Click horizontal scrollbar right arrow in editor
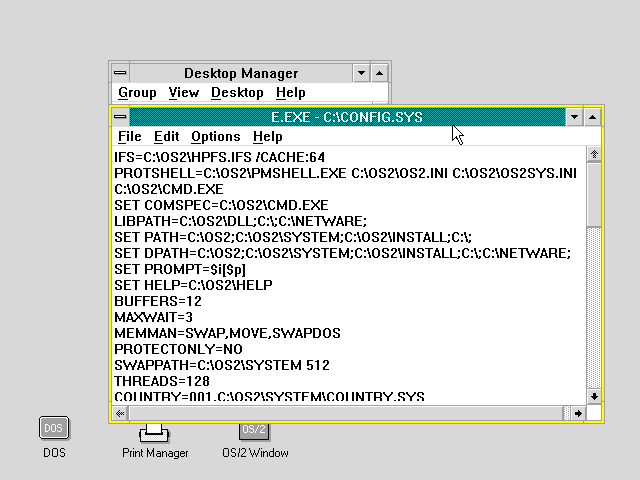Viewport: 640px width, 480px height. click(578, 413)
